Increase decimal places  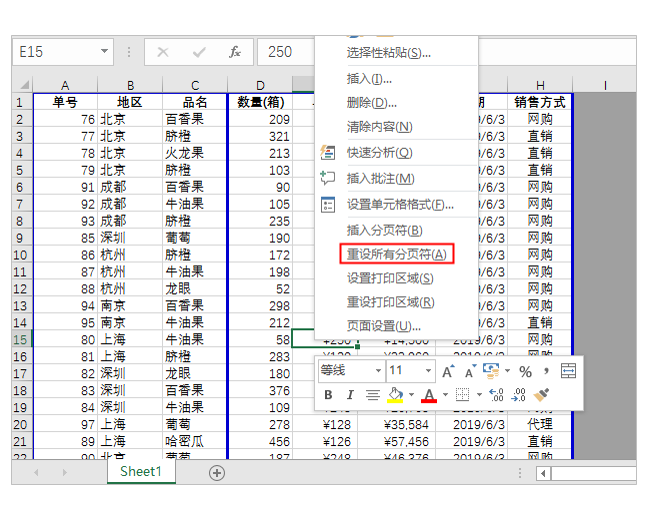pyautogui.click(x=496, y=394)
